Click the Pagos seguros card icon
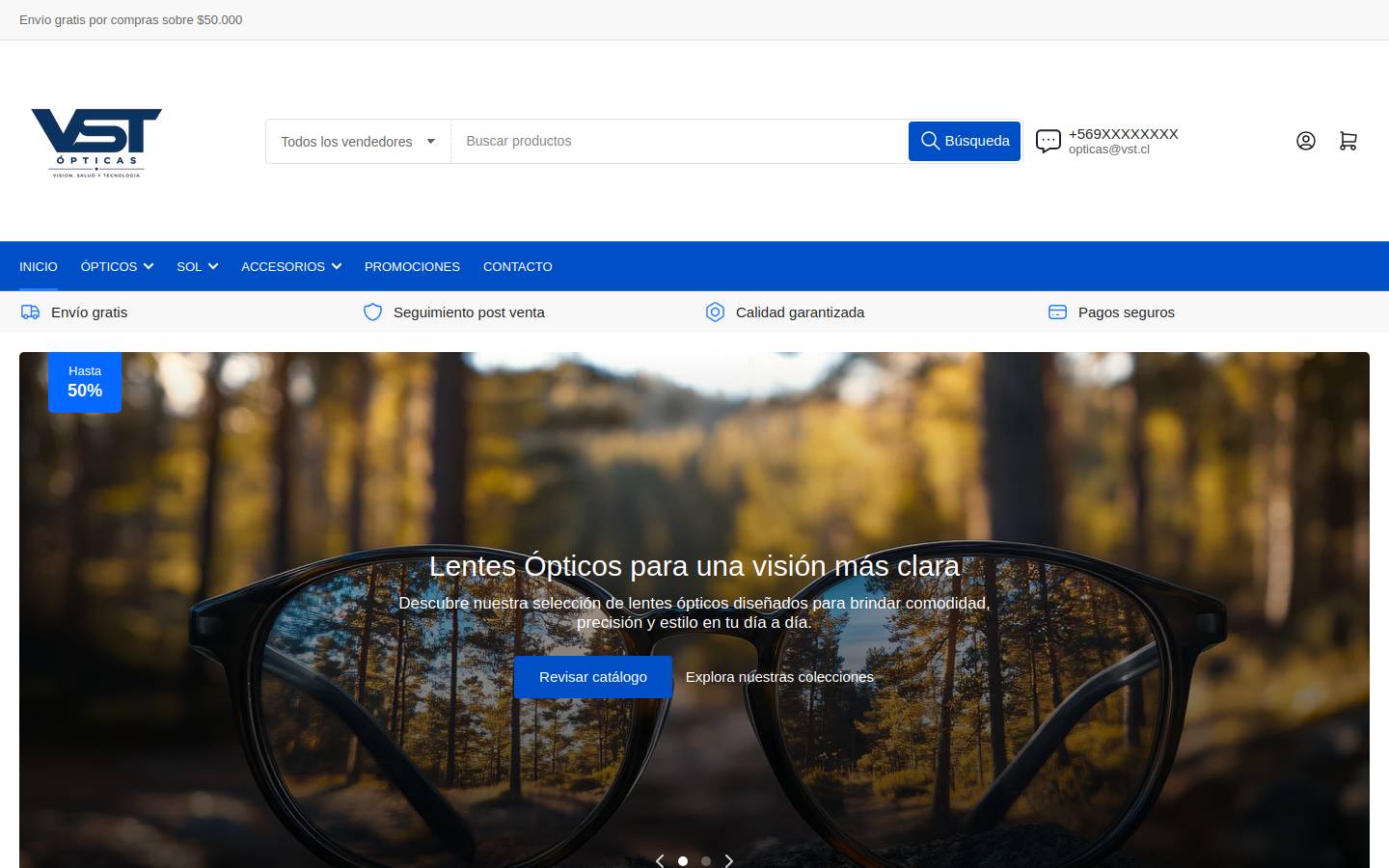Viewport: 1389px width, 868px height. click(1057, 312)
